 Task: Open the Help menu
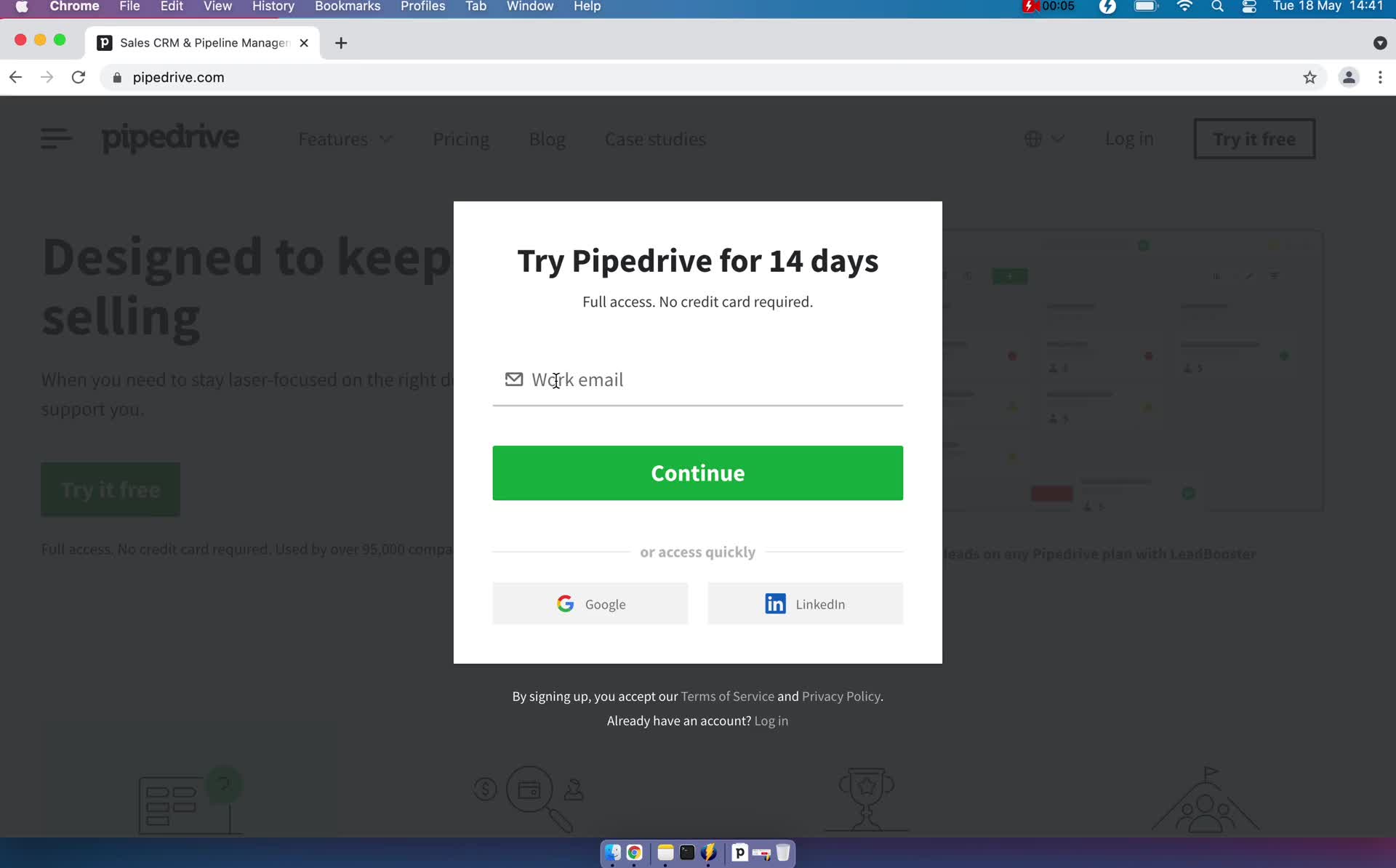pos(587,7)
